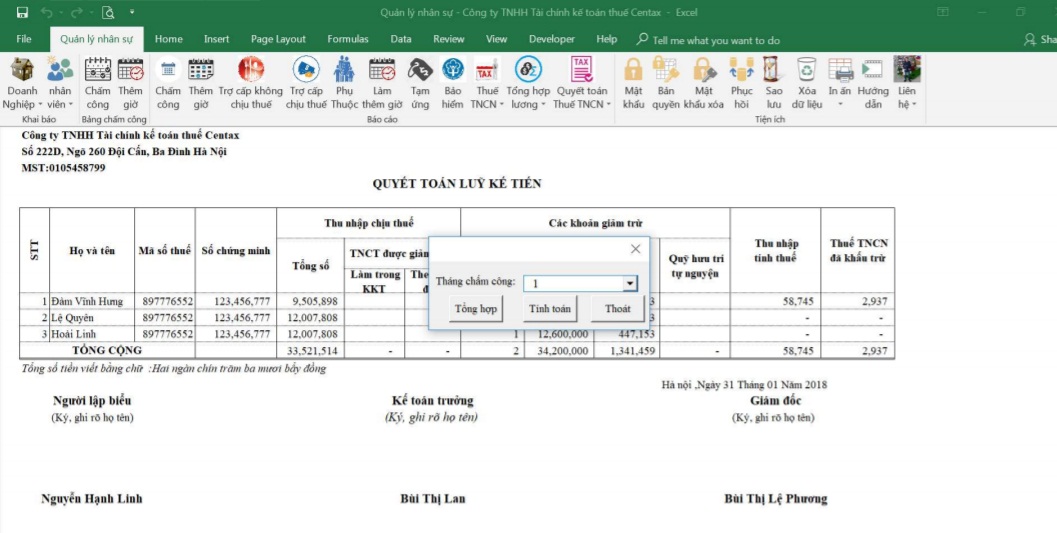Click the Tell me what you want search box
Viewport: 1057px width, 533px height.
(715, 40)
